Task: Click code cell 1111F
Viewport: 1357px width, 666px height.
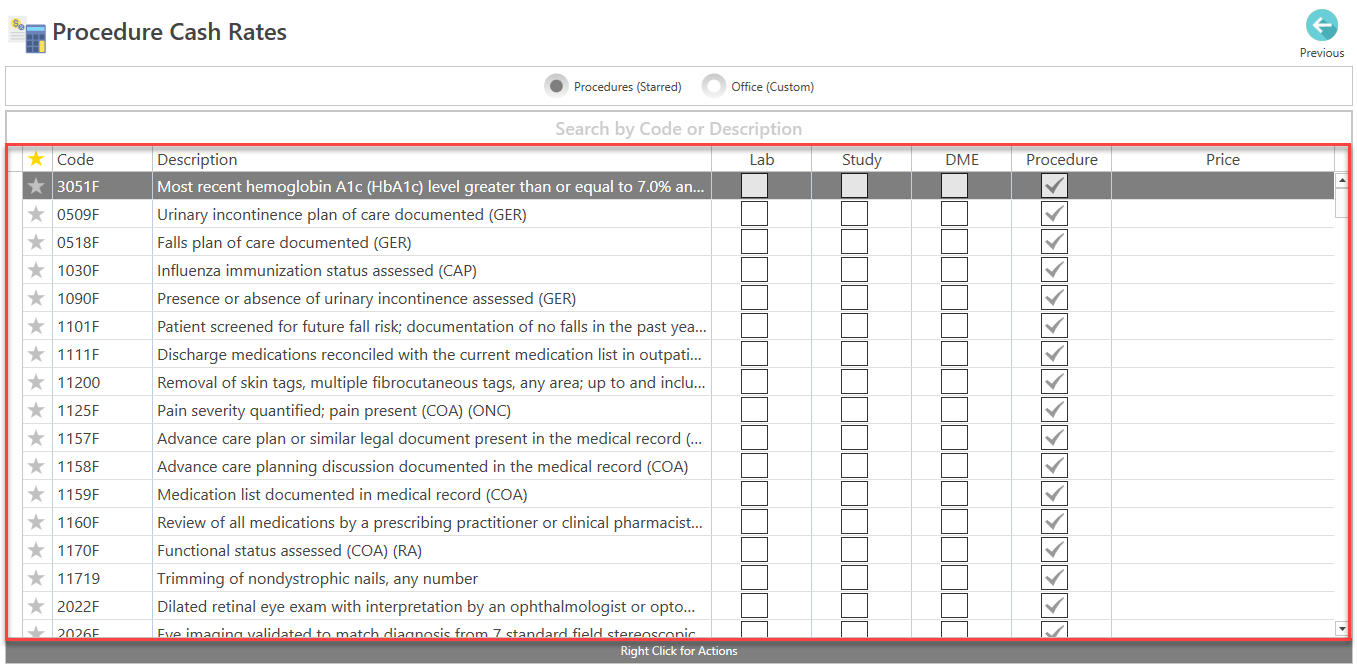Action: pyautogui.click(x=102, y=354)
